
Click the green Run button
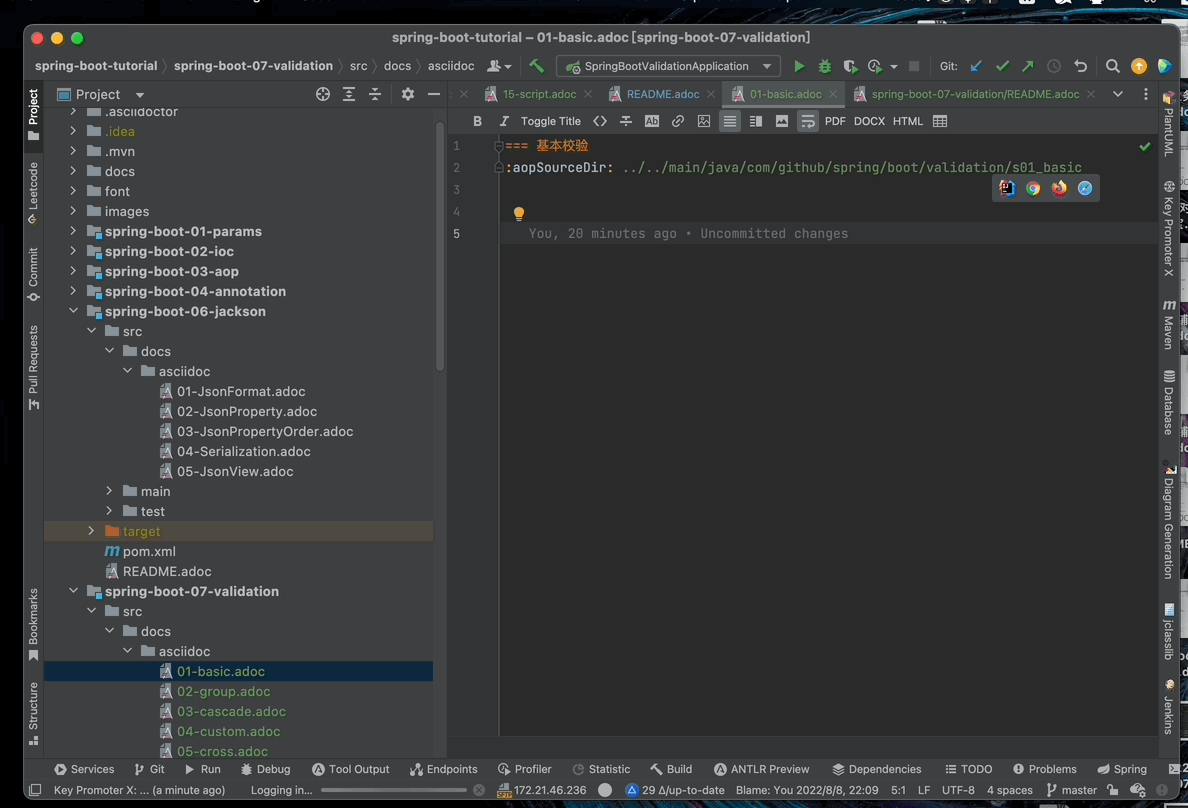(798, 67)
